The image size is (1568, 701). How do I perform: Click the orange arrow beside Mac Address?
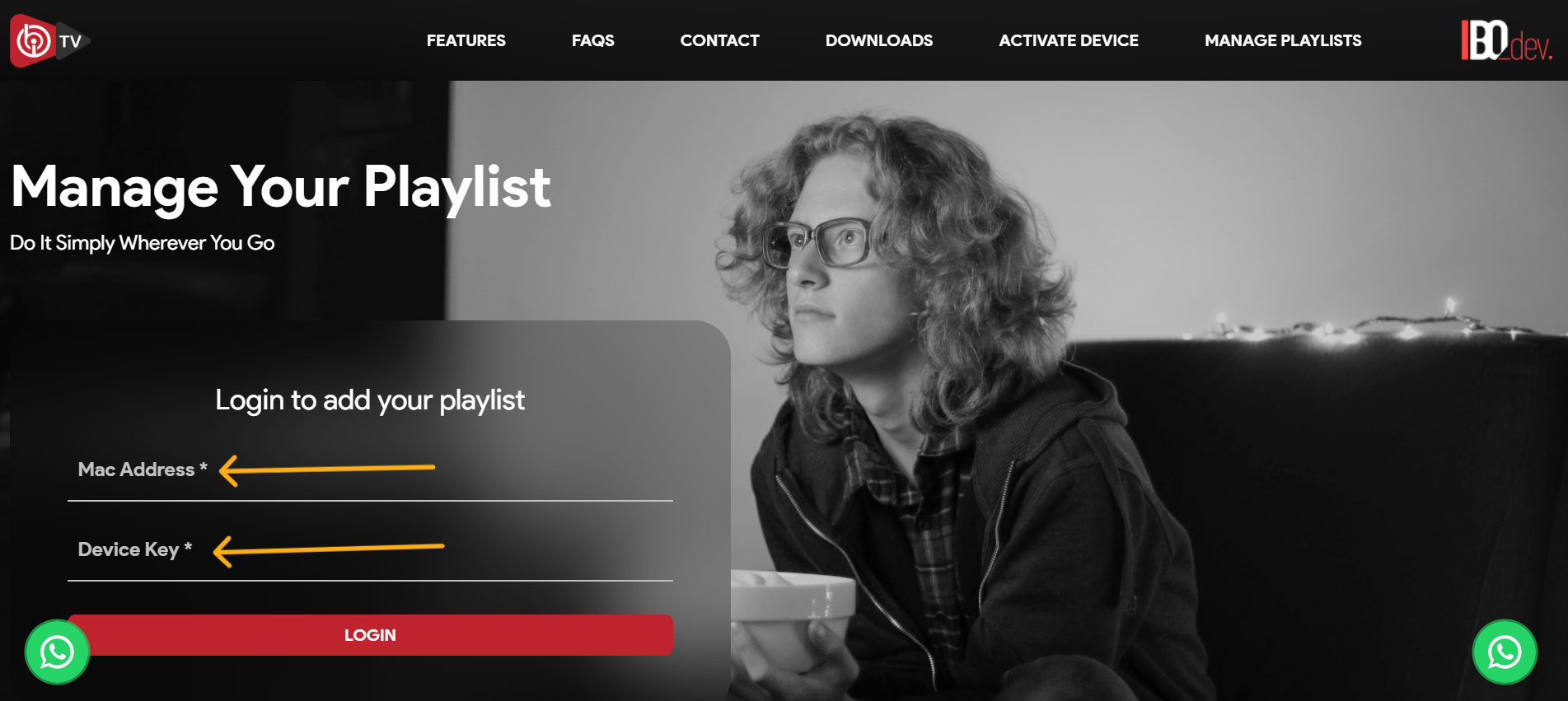point(327,470)
